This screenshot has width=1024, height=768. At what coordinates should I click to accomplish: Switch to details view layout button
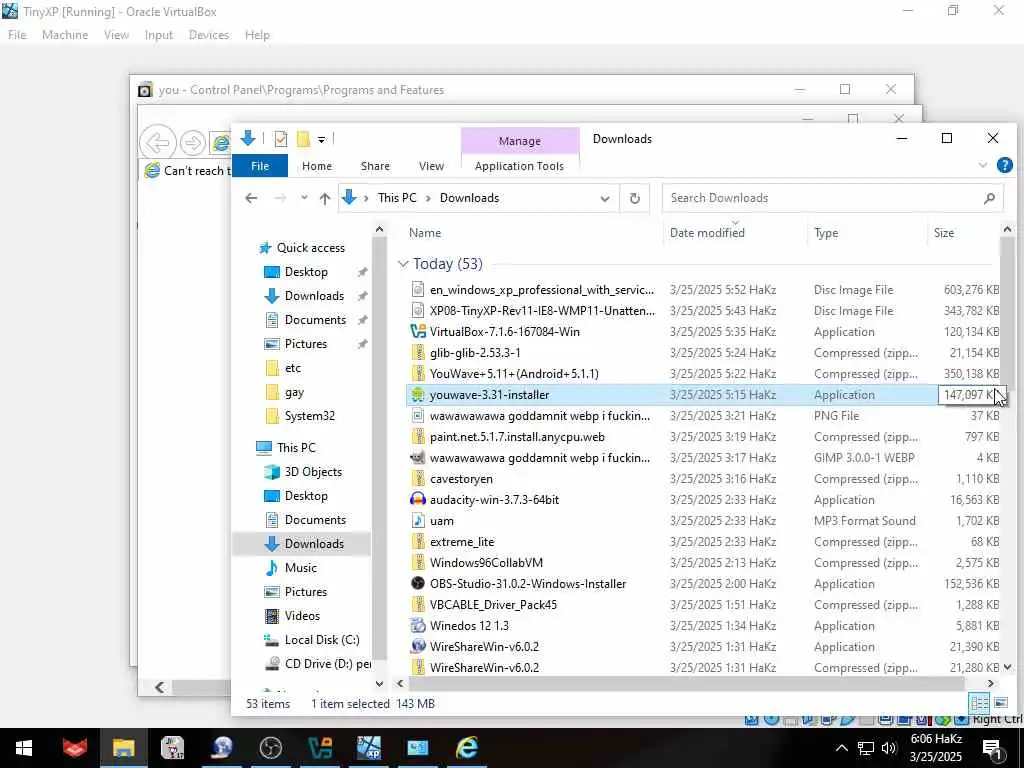click(979, 703)
